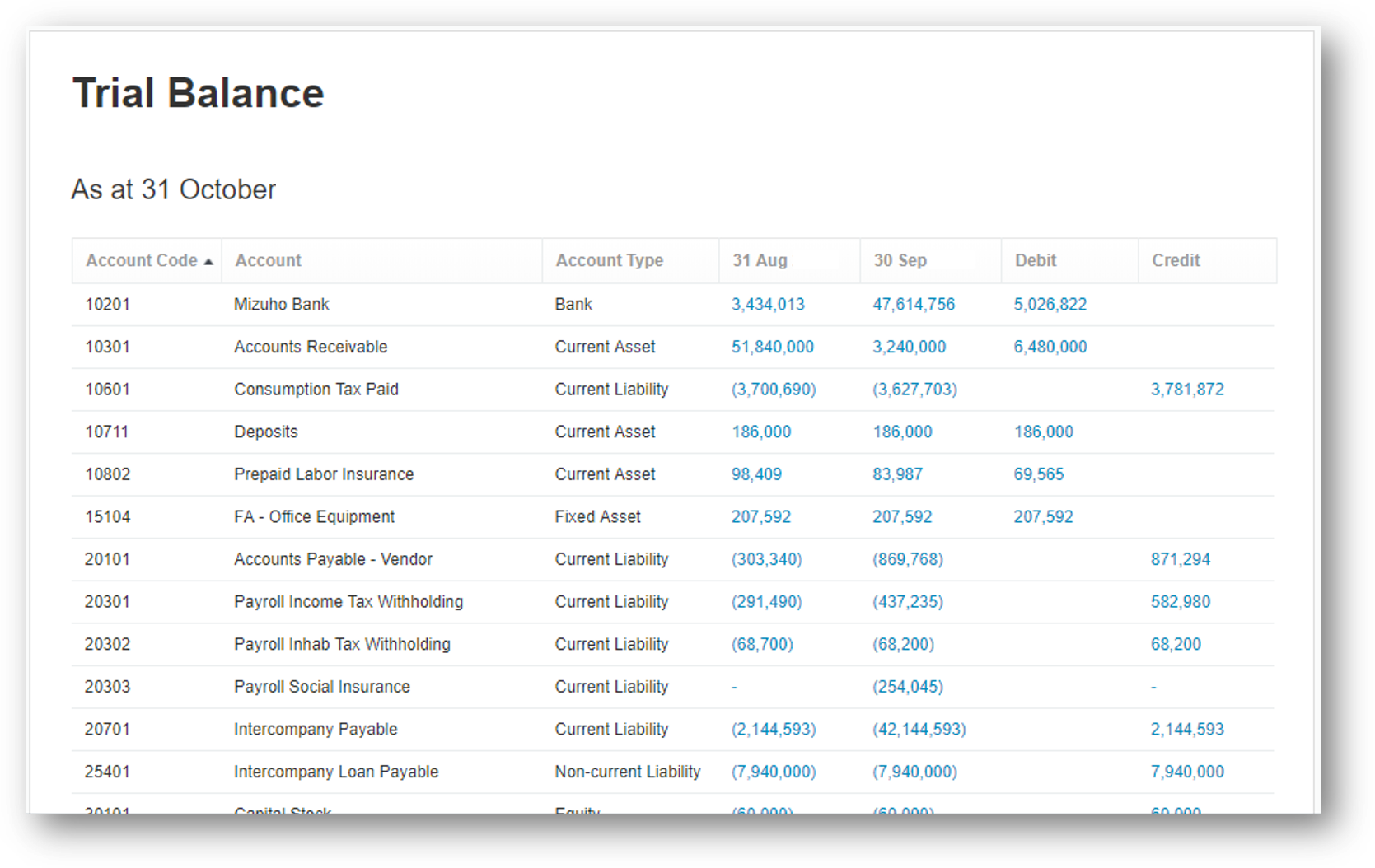Sort by the Debit column header

pos(1035,260)
